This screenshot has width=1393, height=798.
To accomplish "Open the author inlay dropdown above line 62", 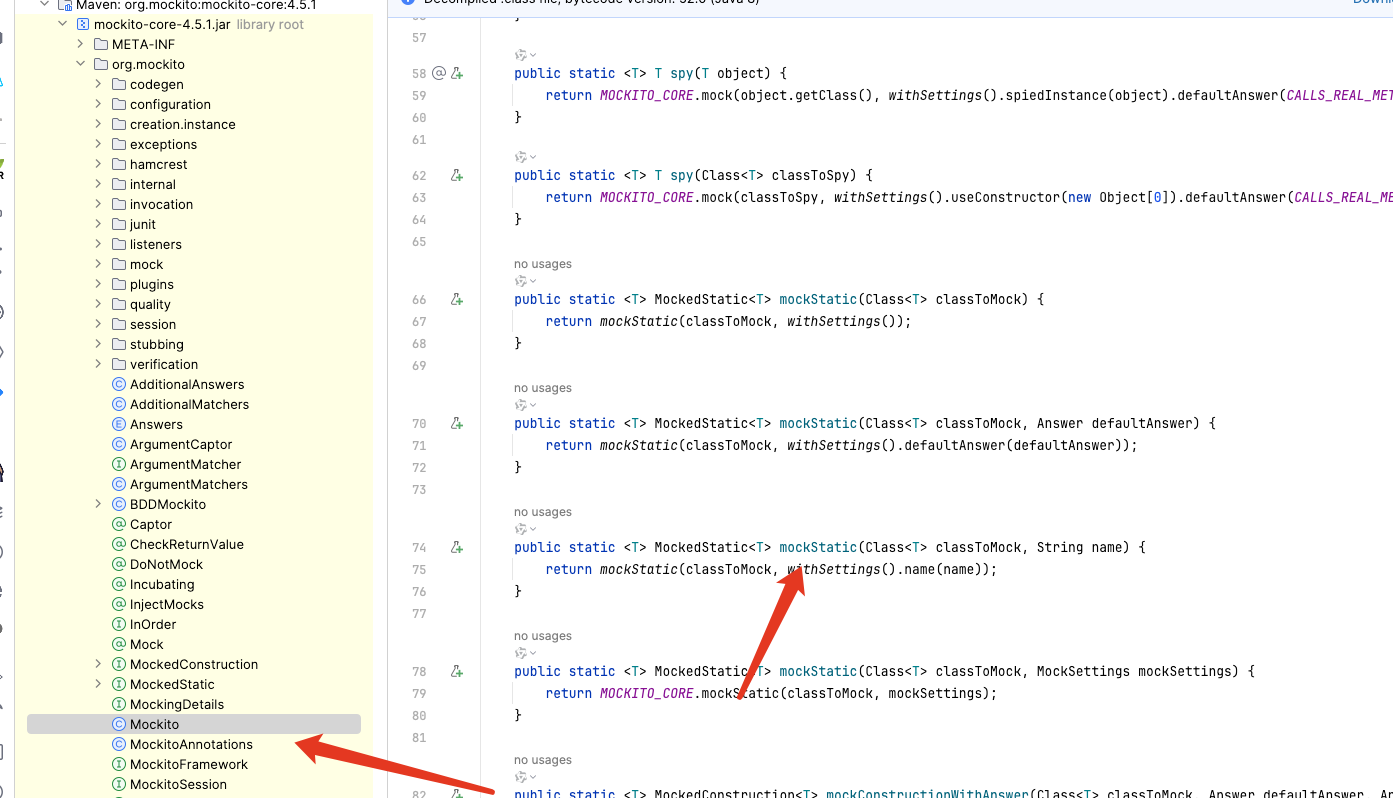I will click(525, 157).
